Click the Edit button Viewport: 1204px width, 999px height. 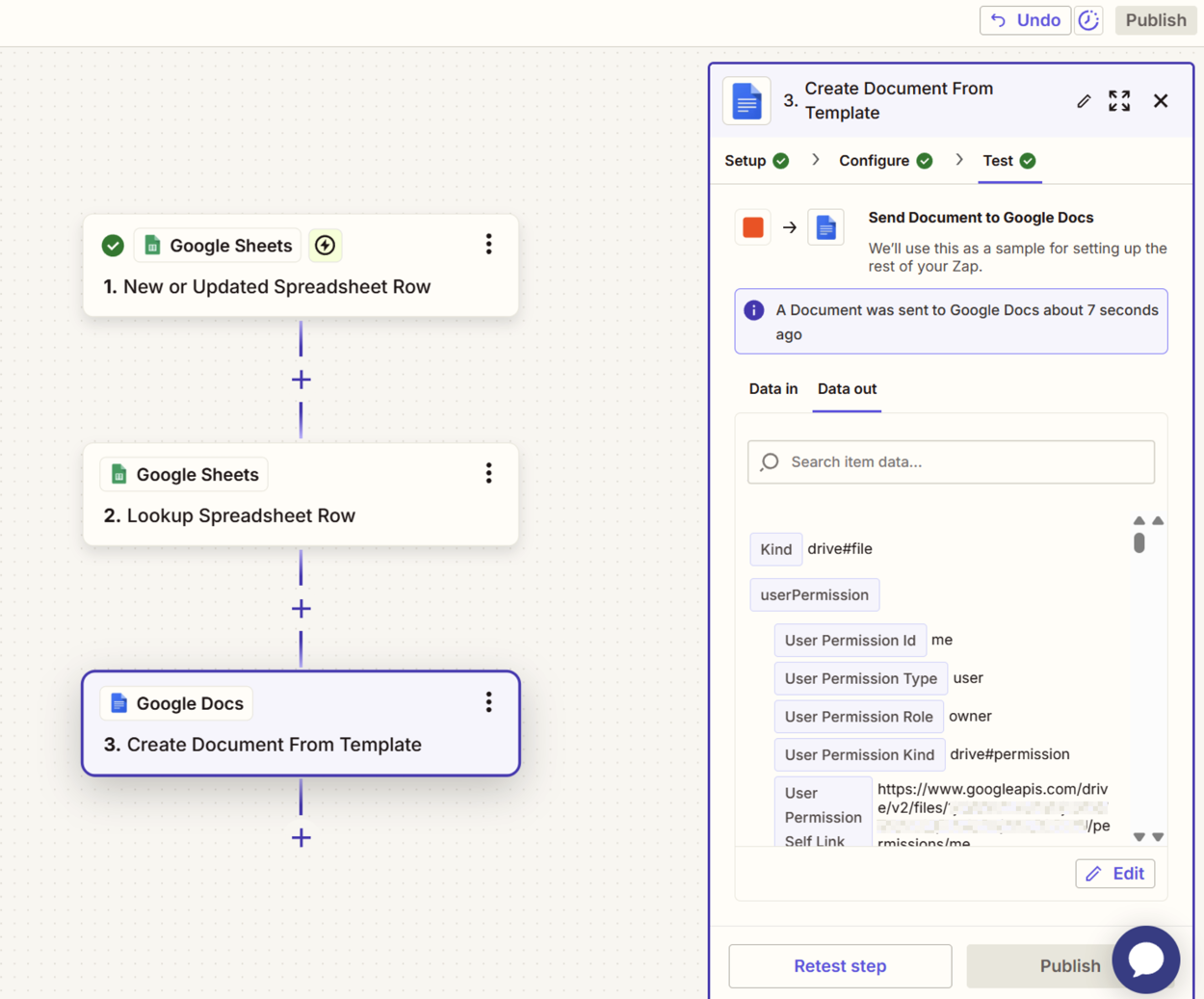click(1115, 874)
